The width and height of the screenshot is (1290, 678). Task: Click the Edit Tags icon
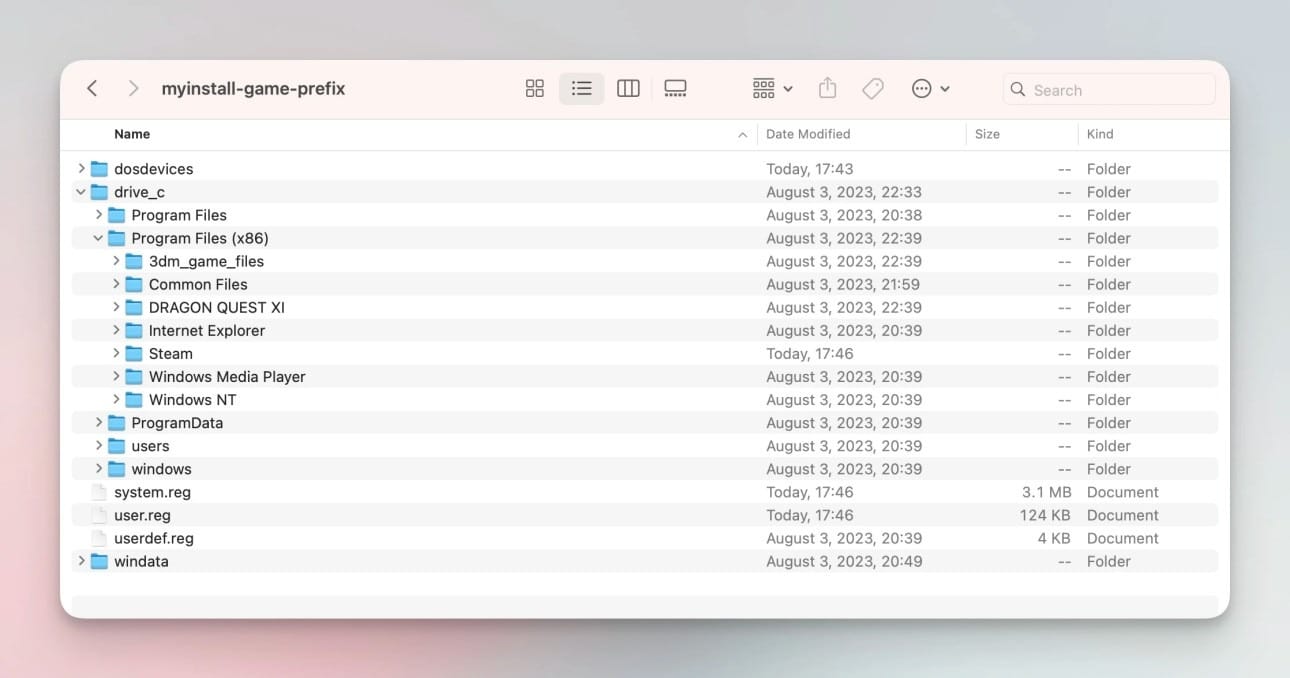pyautogui.click(x=873, y=89)
